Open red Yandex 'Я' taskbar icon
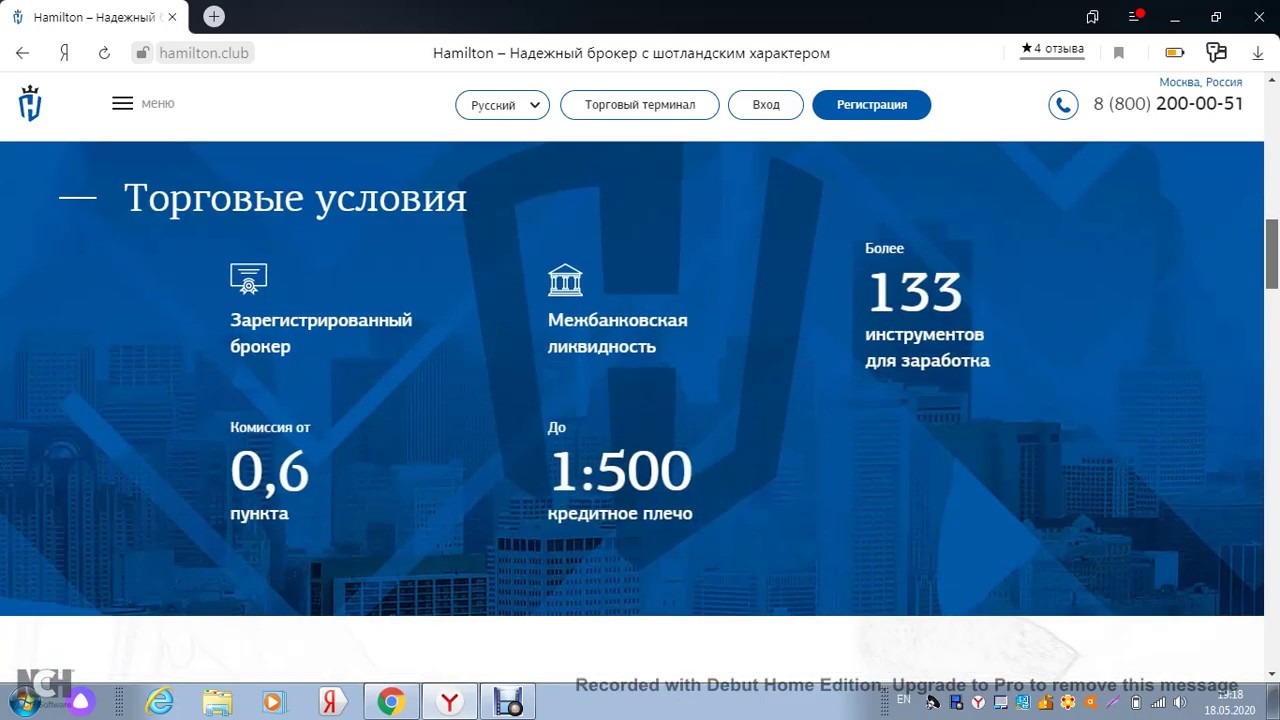 pos(331,702)
